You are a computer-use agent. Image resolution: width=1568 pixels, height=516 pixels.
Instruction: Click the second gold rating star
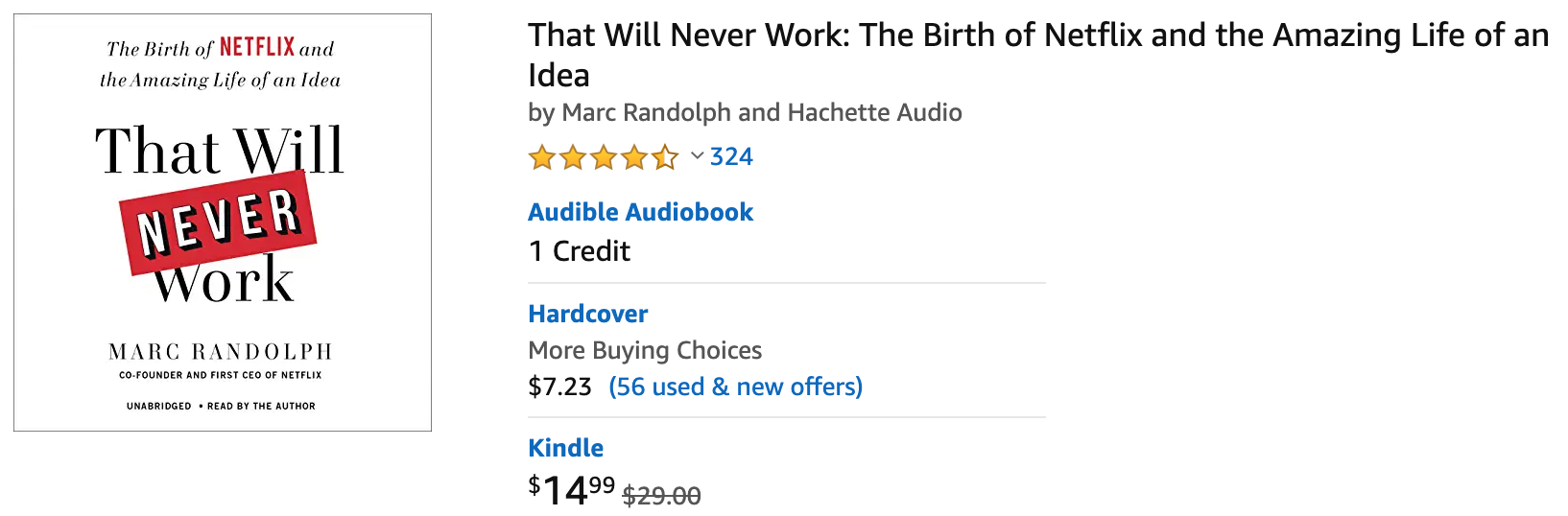click(x=574, y=157)
